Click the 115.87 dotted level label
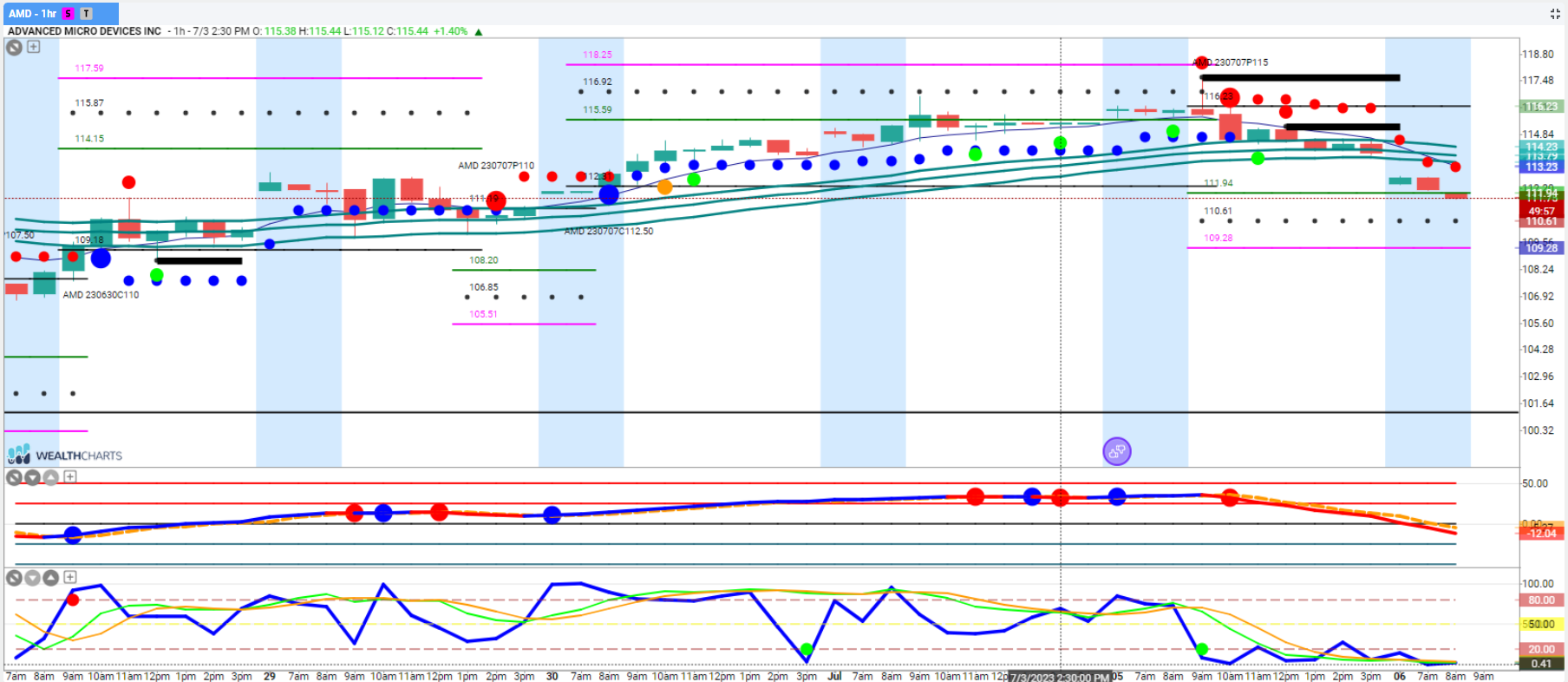 click(x=89, y=103)
